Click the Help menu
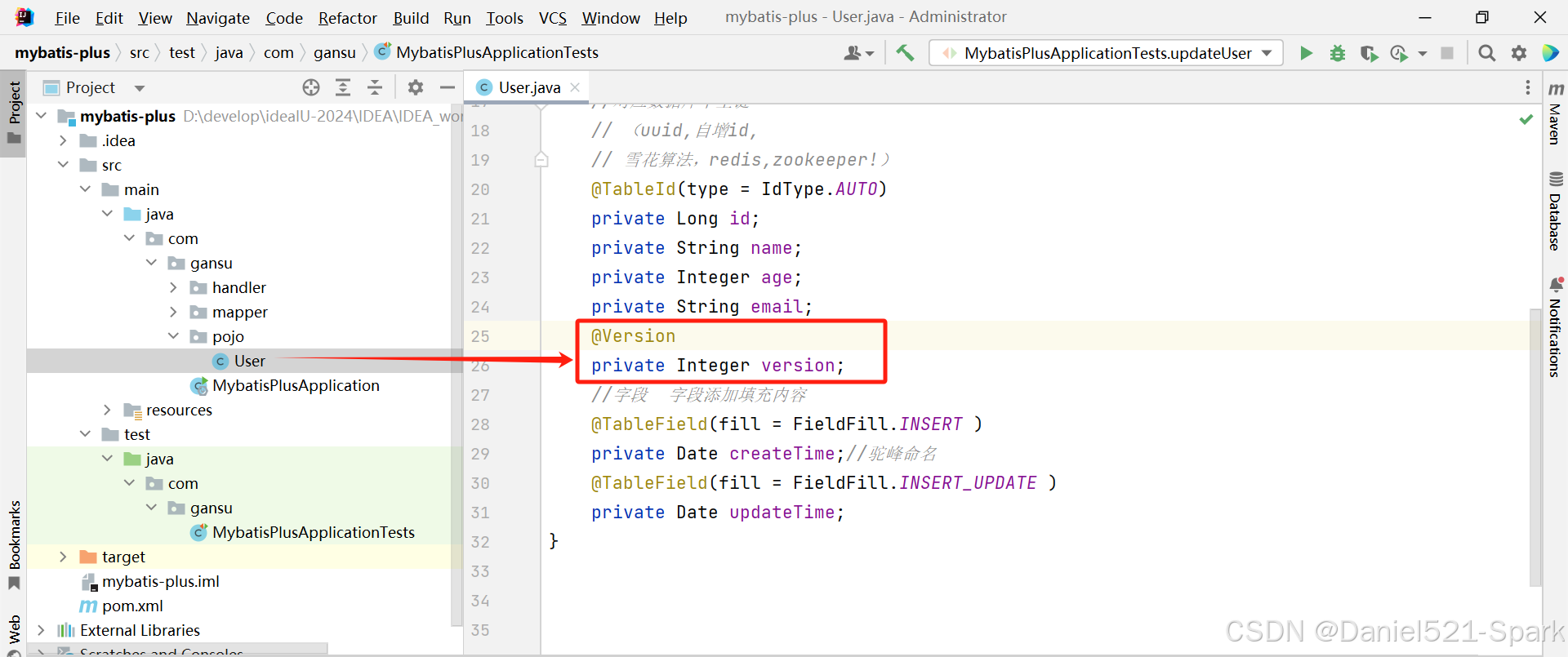The width and height of the screenshot is (1568, 657). coord(670,18)
